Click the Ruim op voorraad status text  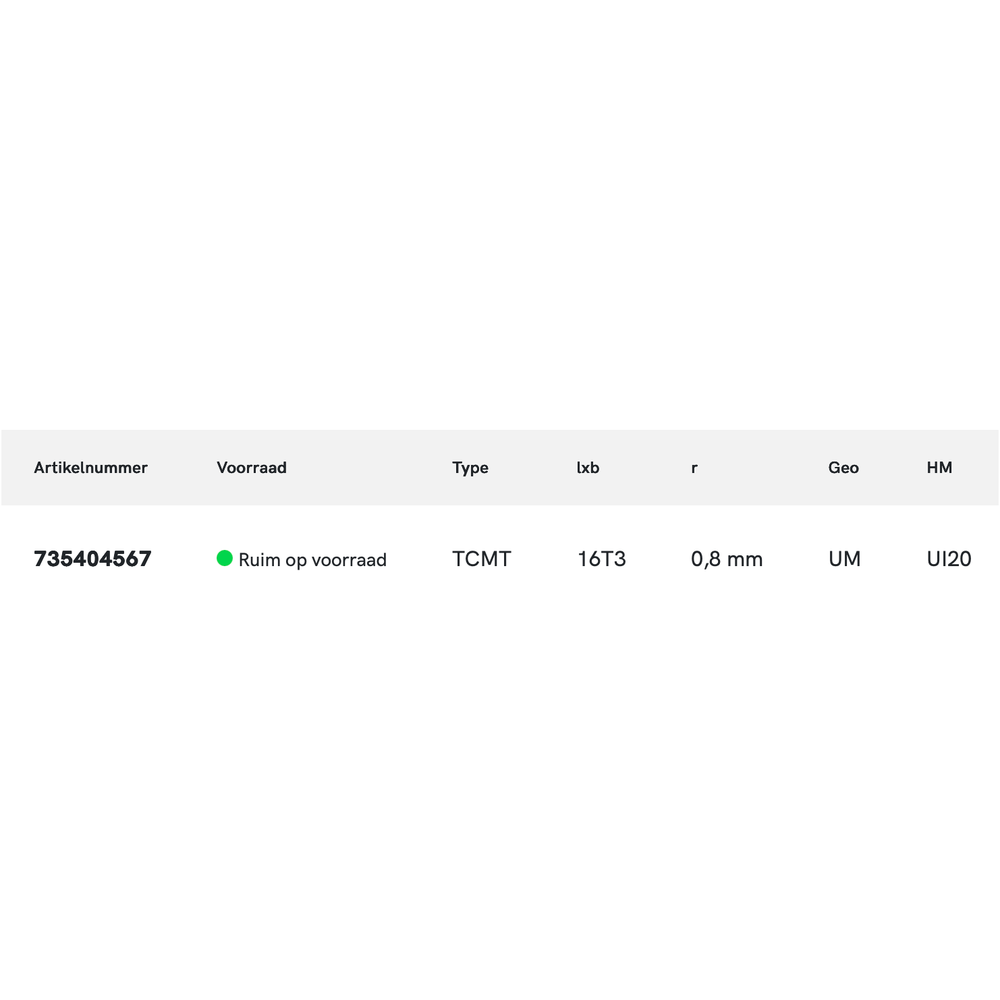[312, 560]
